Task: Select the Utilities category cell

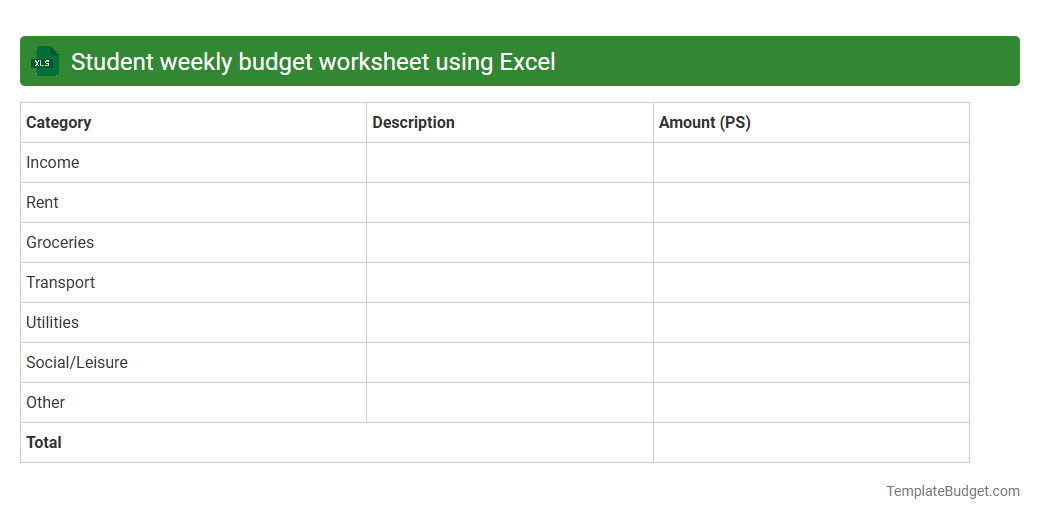Action: pos(194,323)
